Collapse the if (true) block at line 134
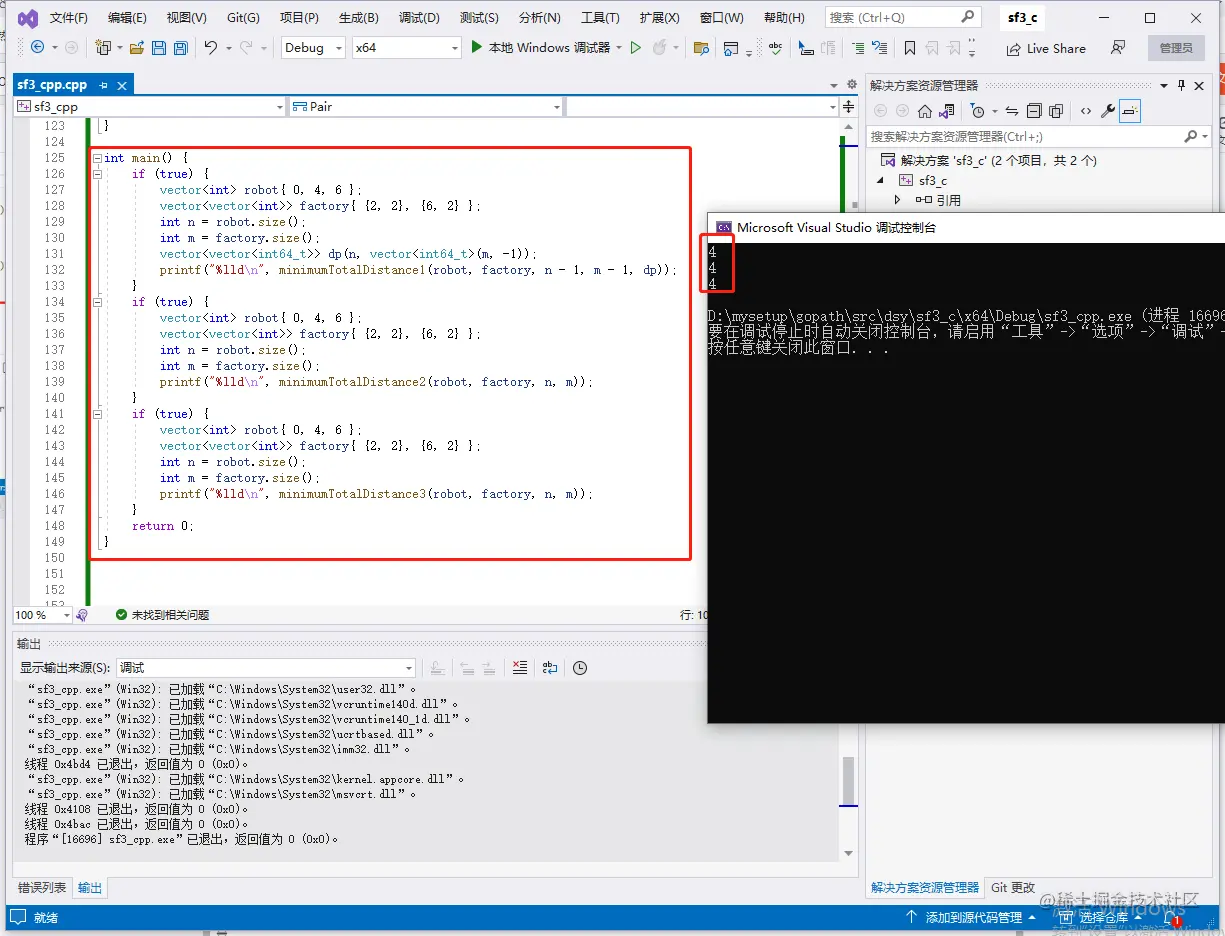Screen dimensions: 1225x936 point(96,302)
